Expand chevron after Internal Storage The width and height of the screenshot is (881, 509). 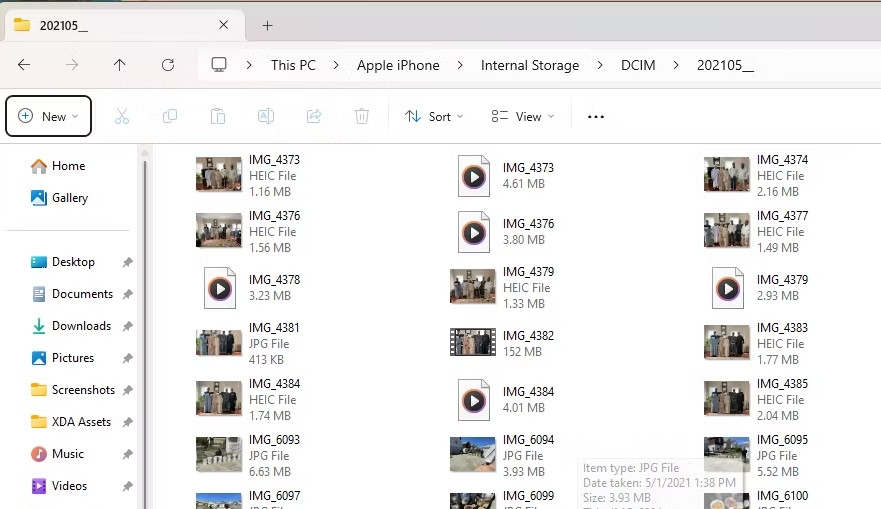[x=600, y=65]
